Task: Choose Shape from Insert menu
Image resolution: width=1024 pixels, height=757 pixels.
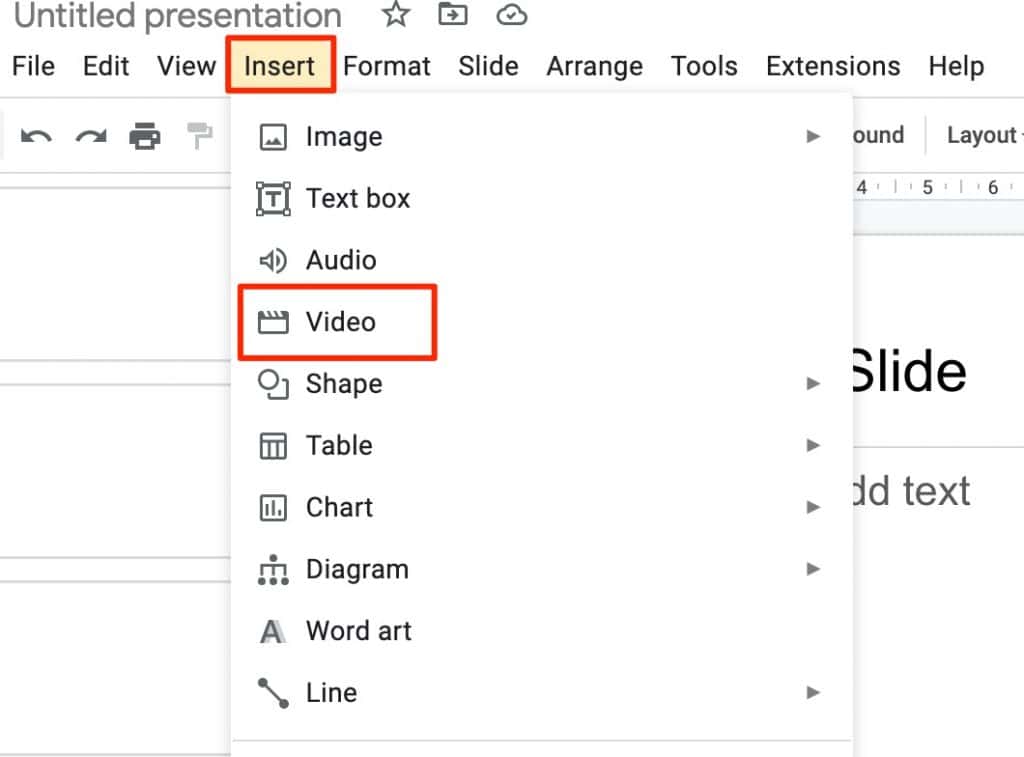Action: coord(542,384)
